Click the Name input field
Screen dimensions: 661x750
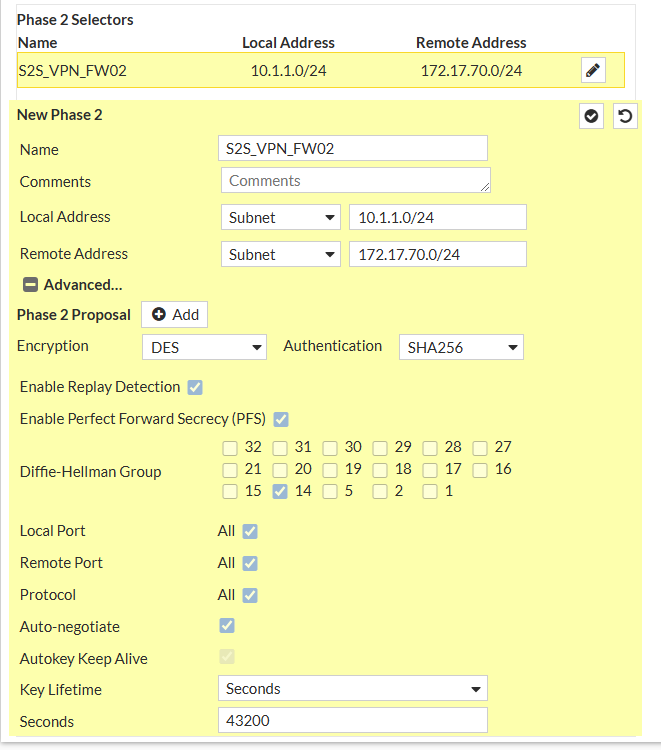(x=353, y=148)
